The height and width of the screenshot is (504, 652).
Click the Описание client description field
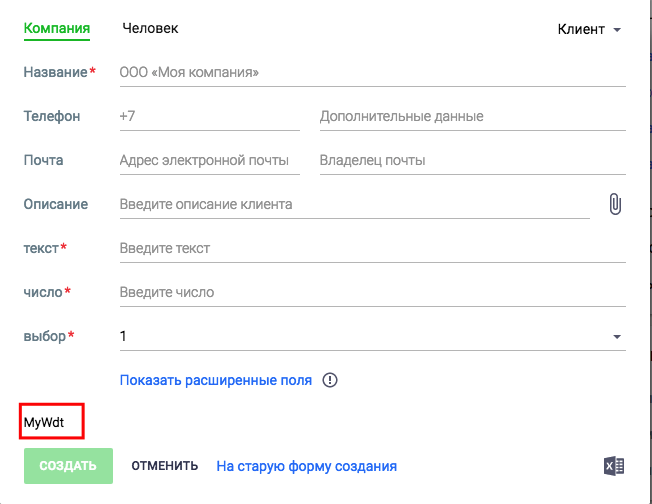click(354, 205)
